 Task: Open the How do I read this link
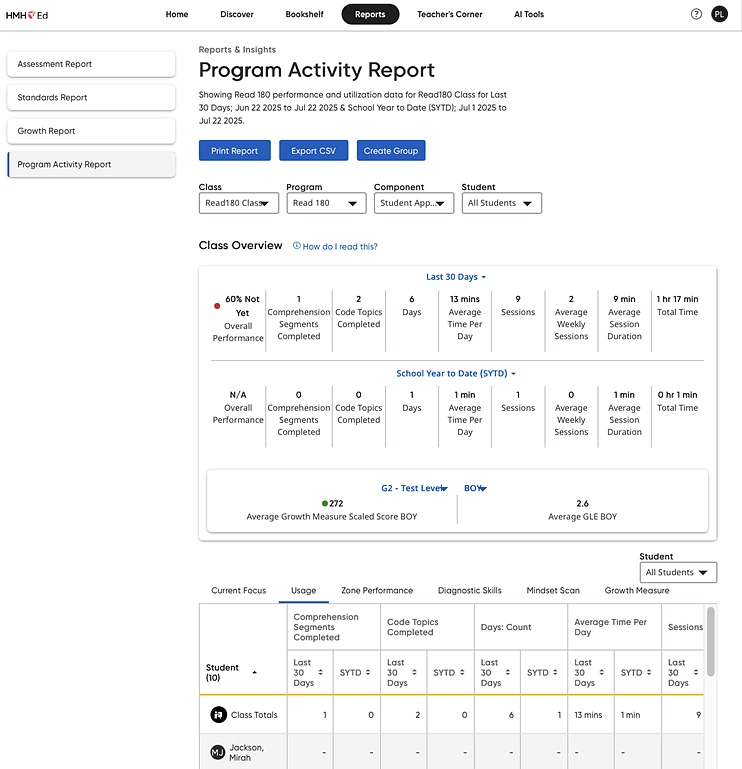pyautogui.click(x=340, y=246)
